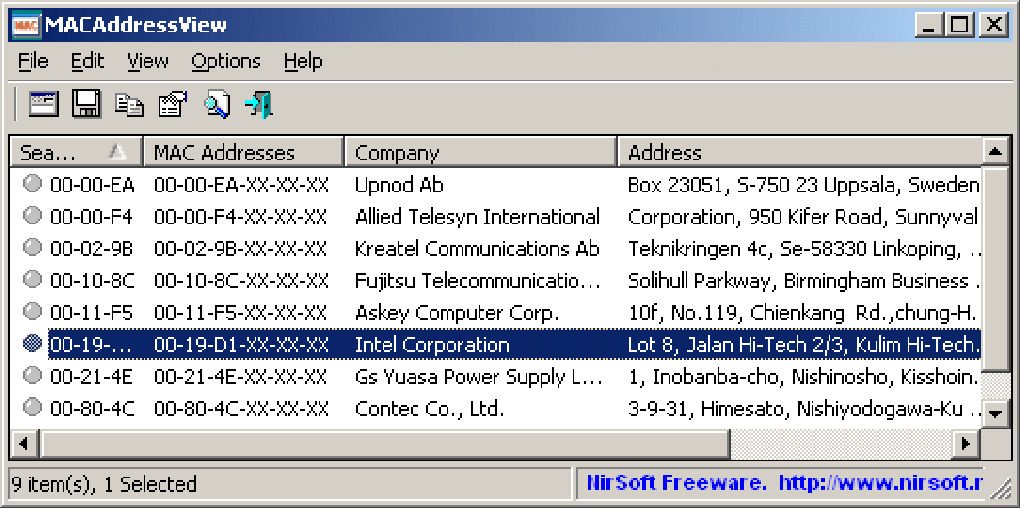
Task: Click the vertical scrollbar up arrow
Action: pos(995,152)
